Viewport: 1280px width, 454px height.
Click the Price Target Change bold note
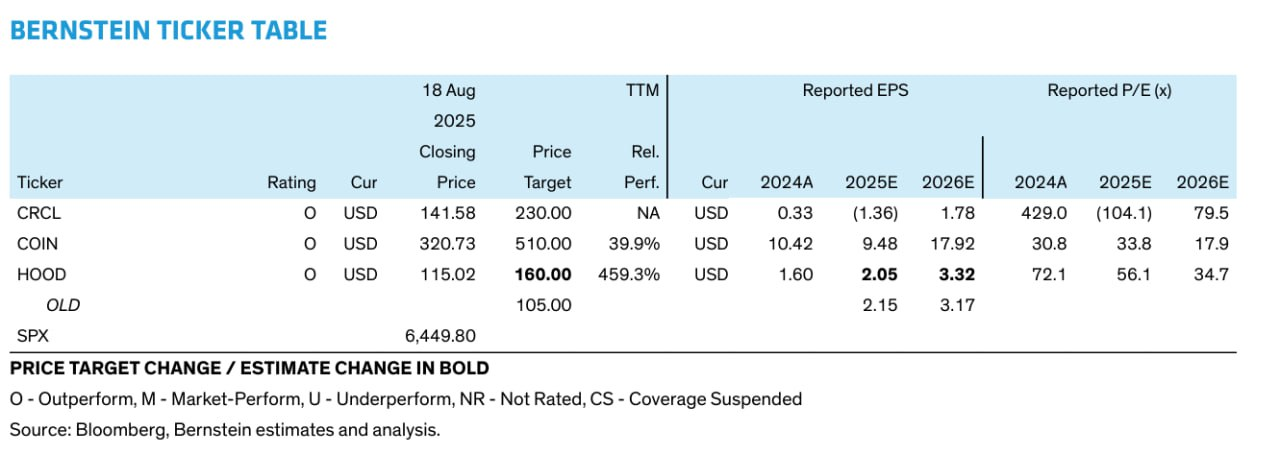pos(249,368)
